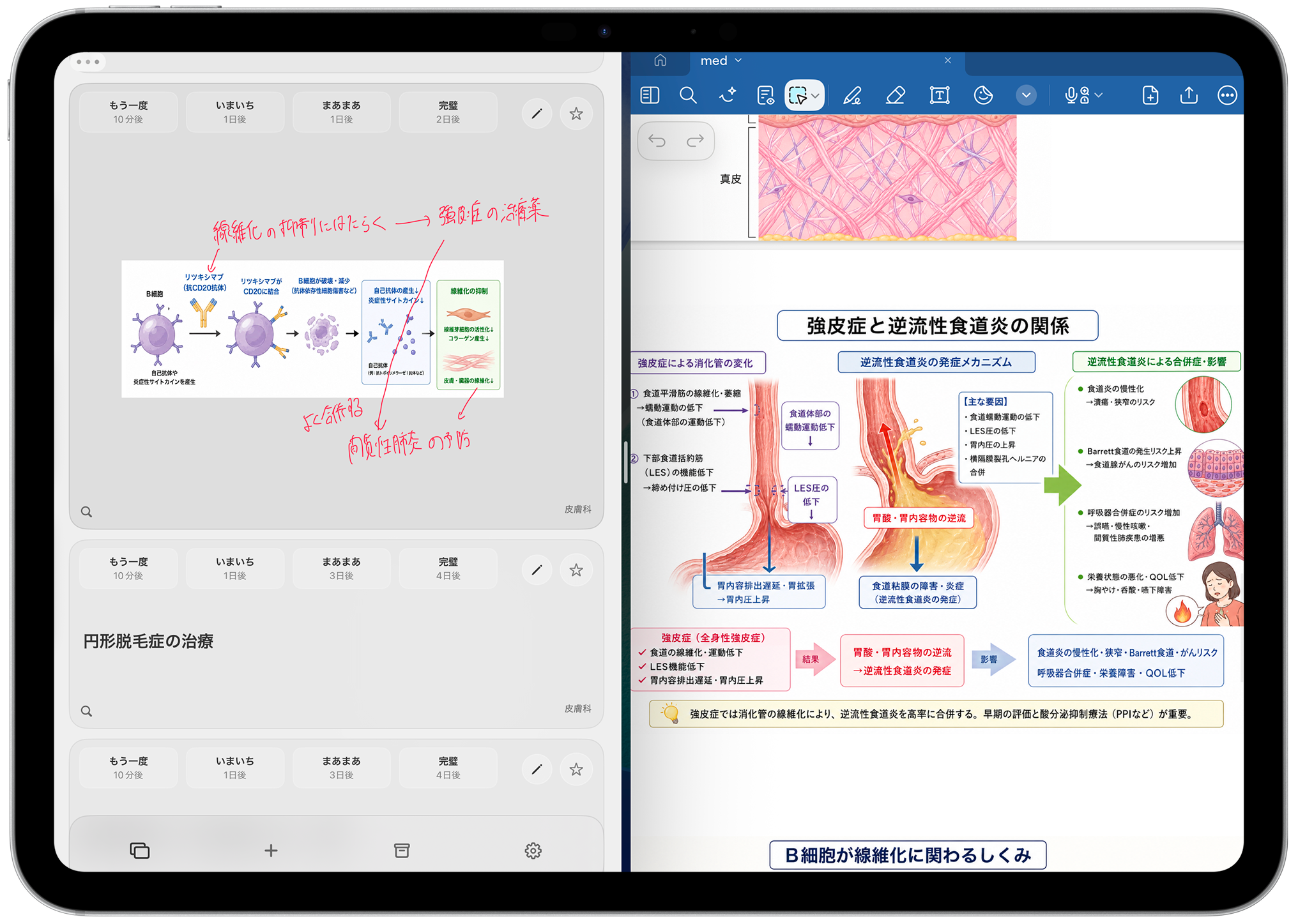Open the document scan notes icon
The image size is (1298, 924).
click(765, 95)
